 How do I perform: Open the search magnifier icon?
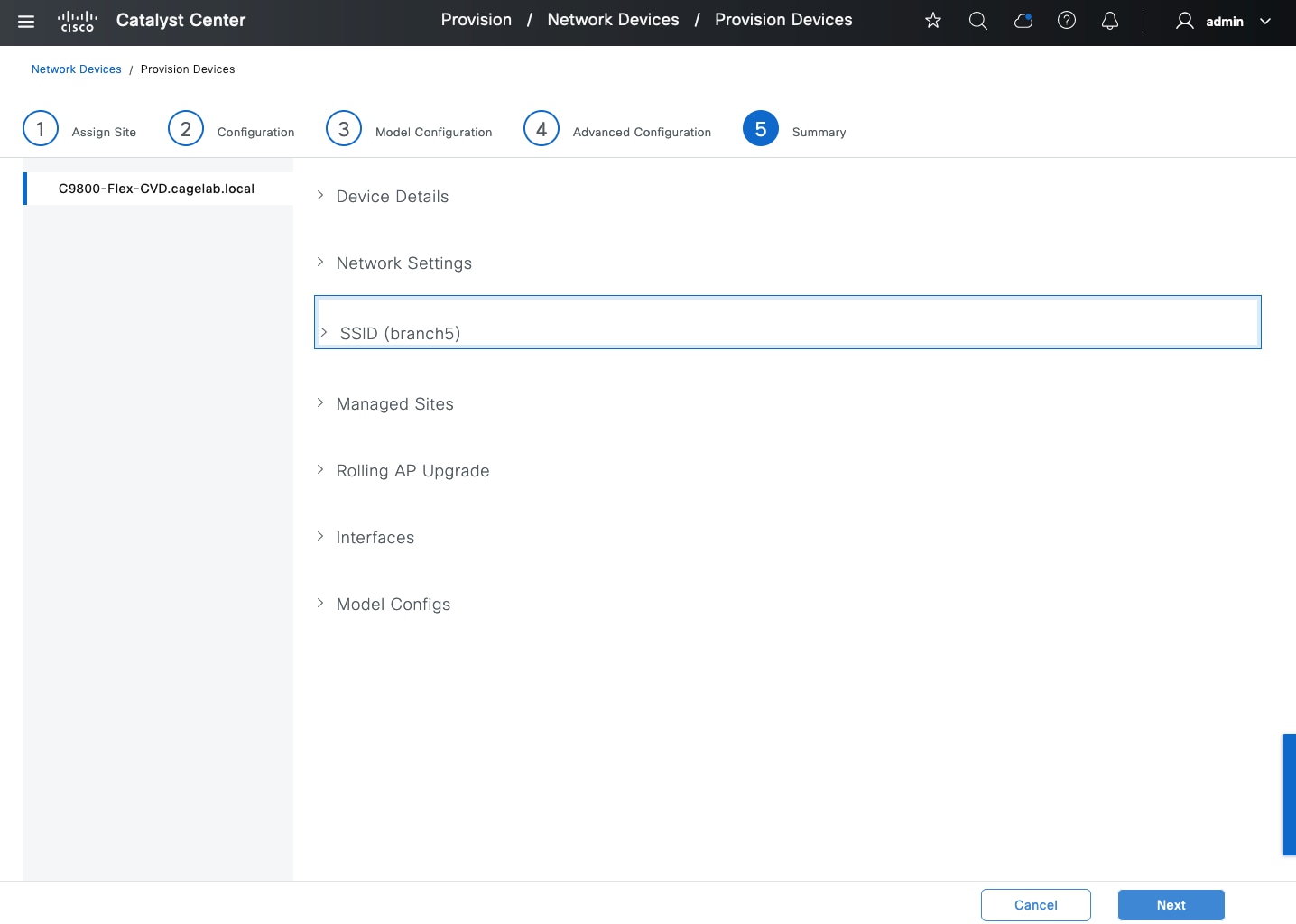pyautogui.click(x=977, y=21)
